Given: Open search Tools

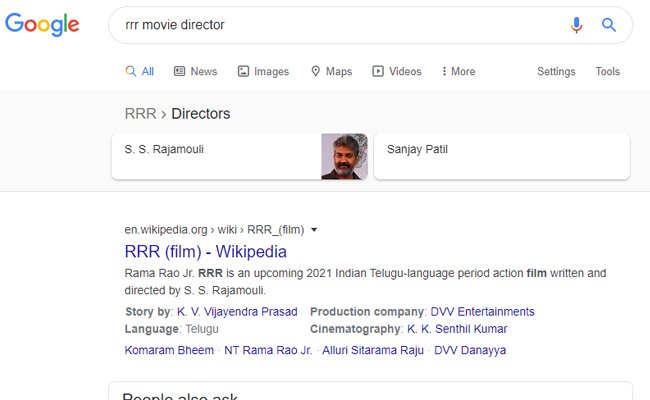Looking at the screenshot, I should (x=608, y=71).
